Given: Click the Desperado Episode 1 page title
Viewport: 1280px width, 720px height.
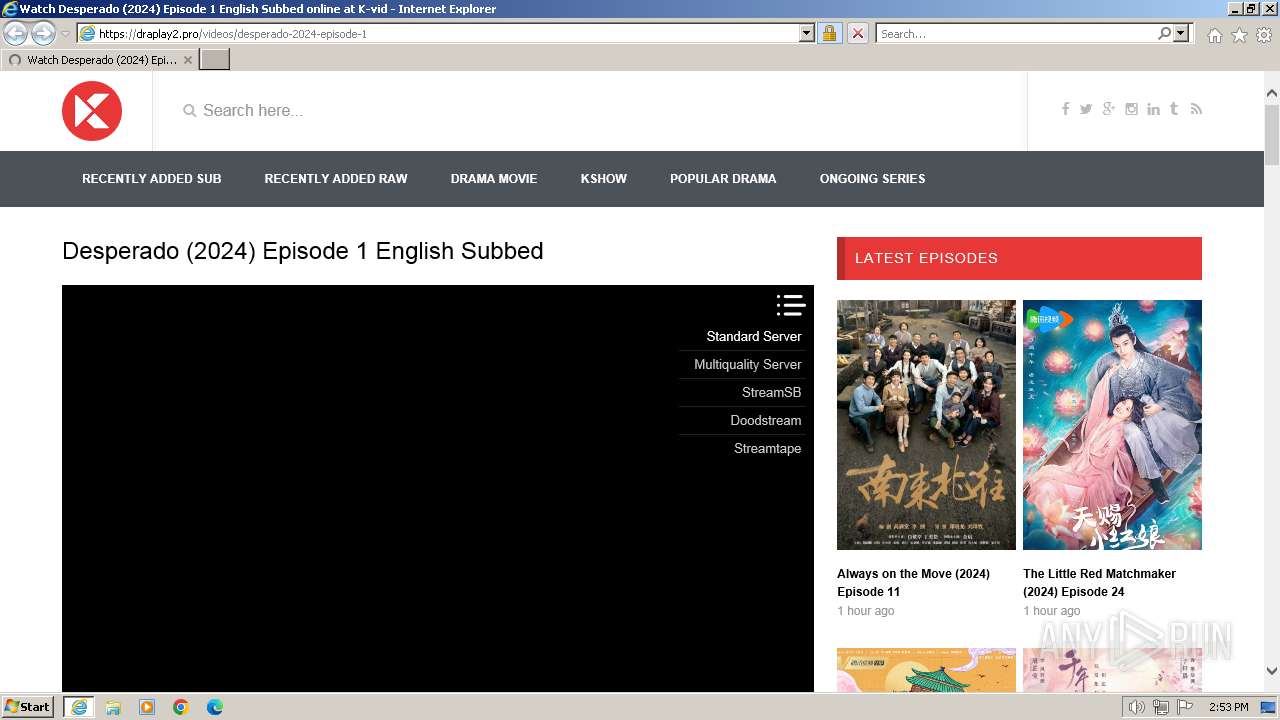Looking at the screenshot, I should [x=303, y=251].
